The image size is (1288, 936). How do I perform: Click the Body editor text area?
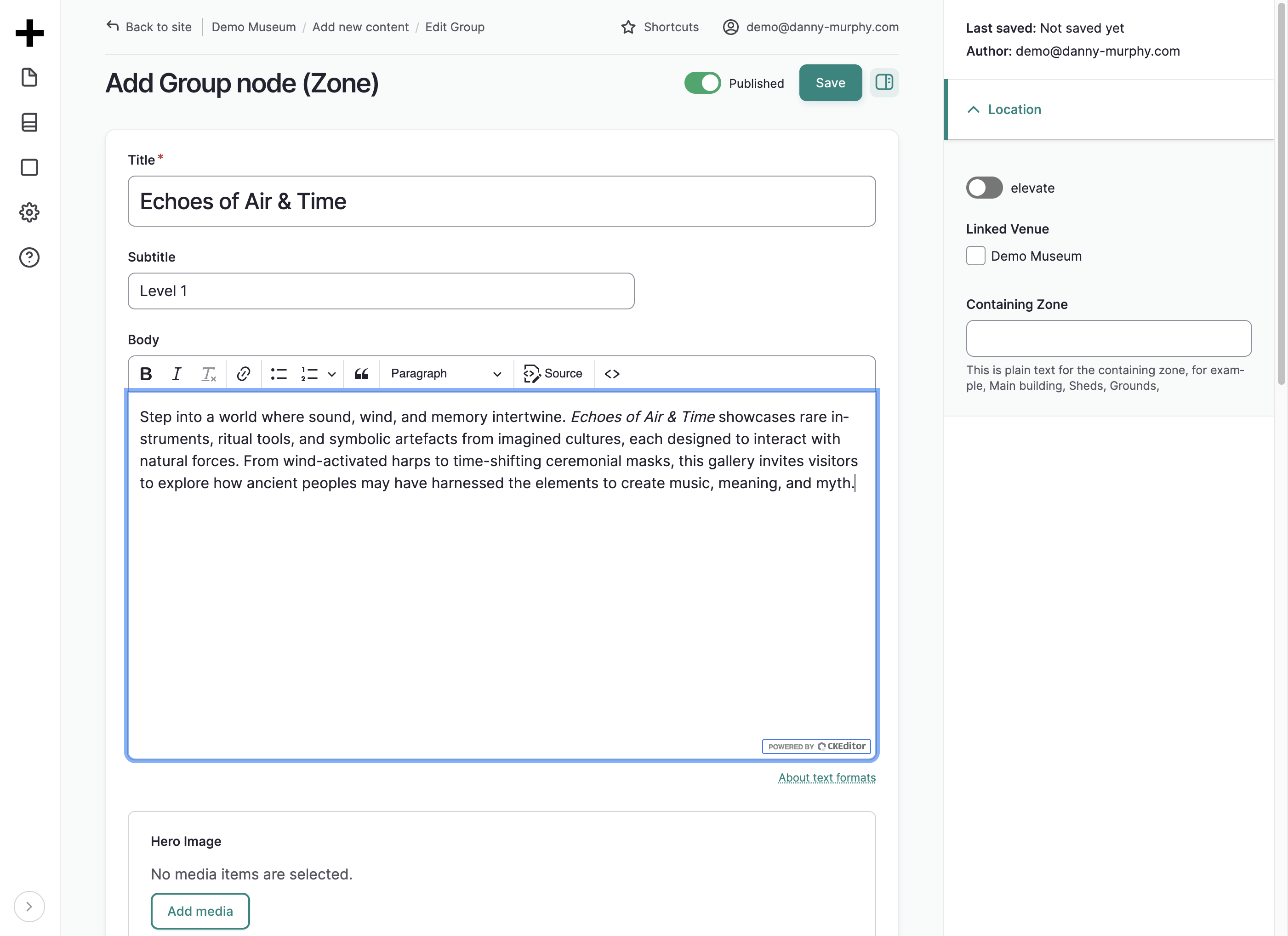point(502,575)
